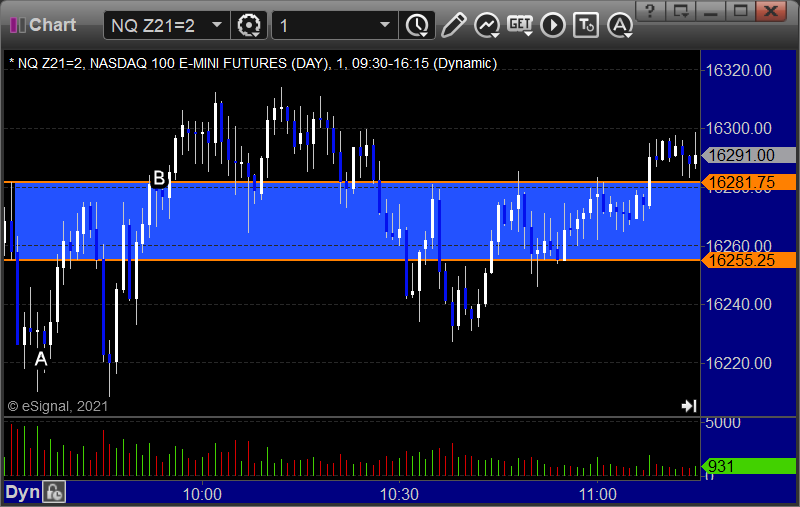Click the 16281.75 orange price label

[748, 182]
